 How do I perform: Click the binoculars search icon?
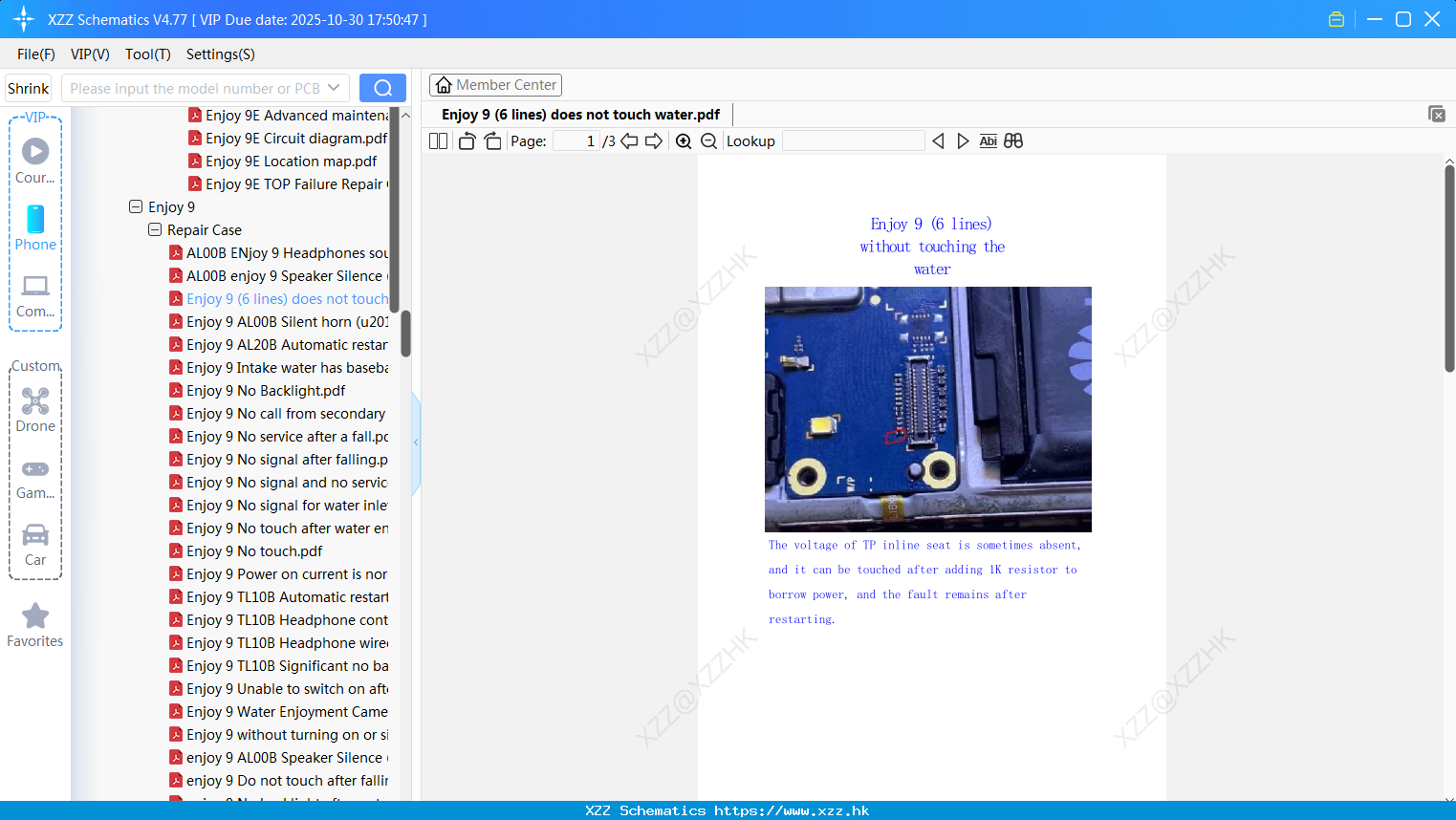(x=1013, y=140)
